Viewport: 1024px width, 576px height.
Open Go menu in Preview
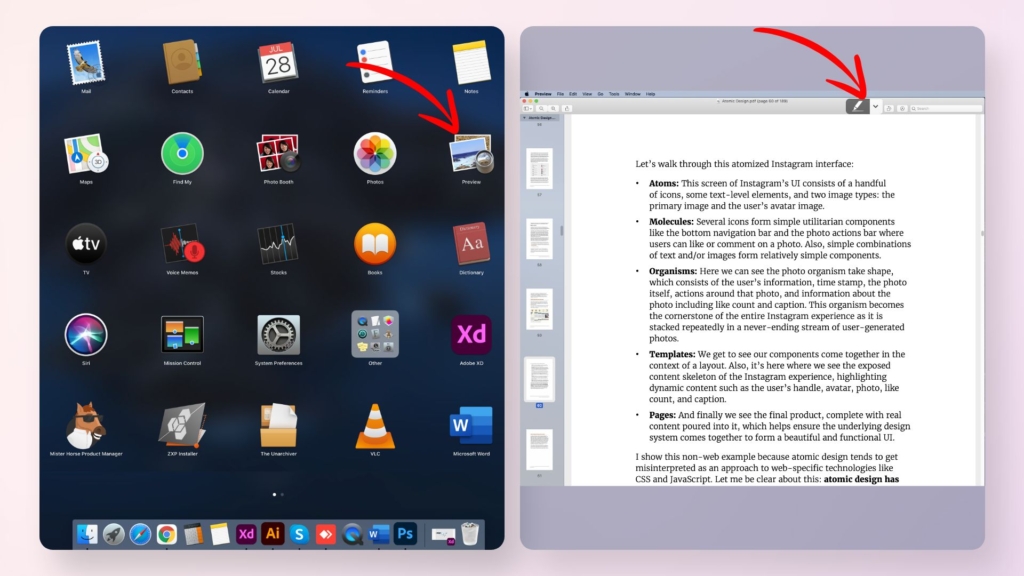click(600, 94)
